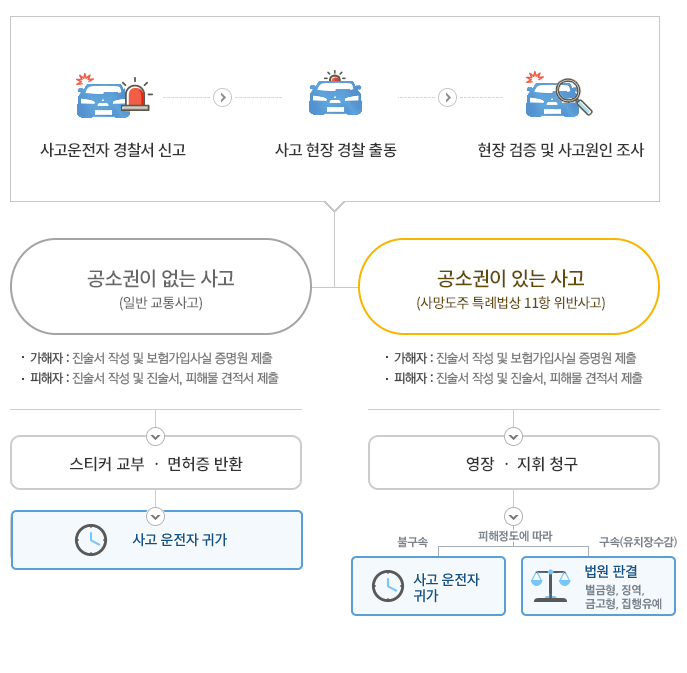Click the chevron above 영장 지휘 청구 box
687x673 pixels.
(513, 436)
